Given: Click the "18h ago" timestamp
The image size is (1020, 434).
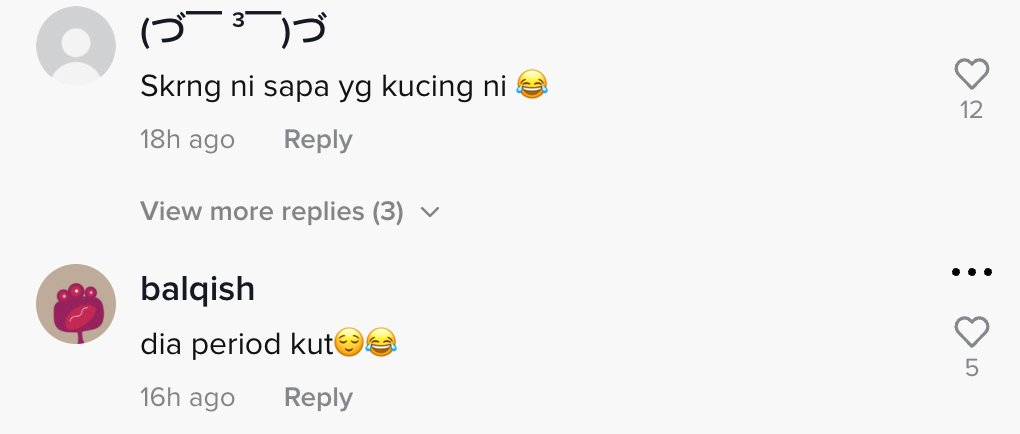Looking at the screenshot, I should coord(187,140).
